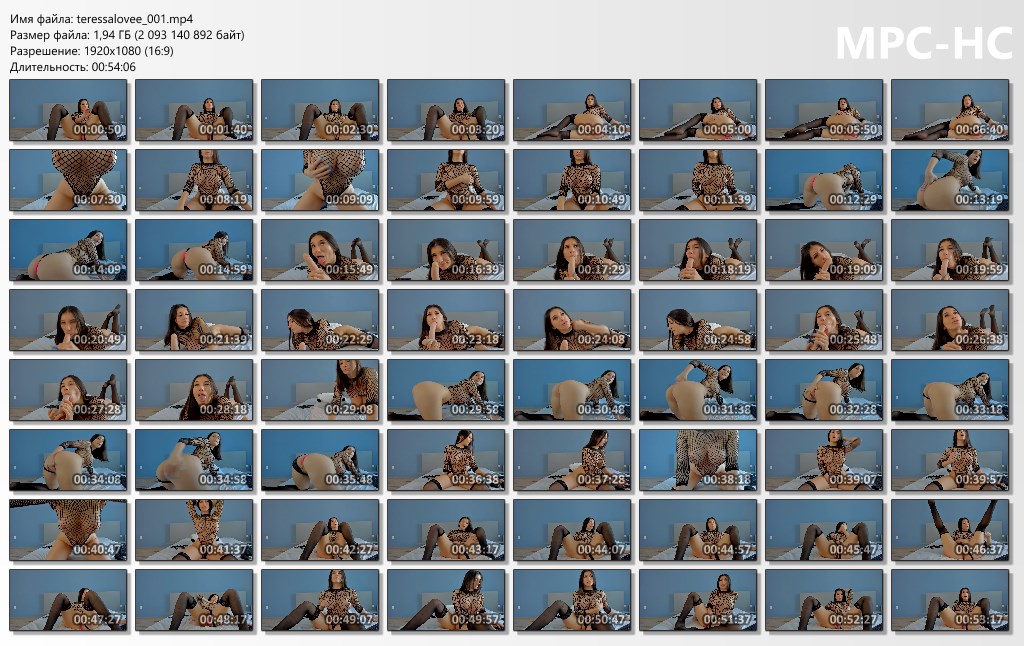
Task: Select the thumbnail stamped 00:00:50
Action: tap(68, 110)
